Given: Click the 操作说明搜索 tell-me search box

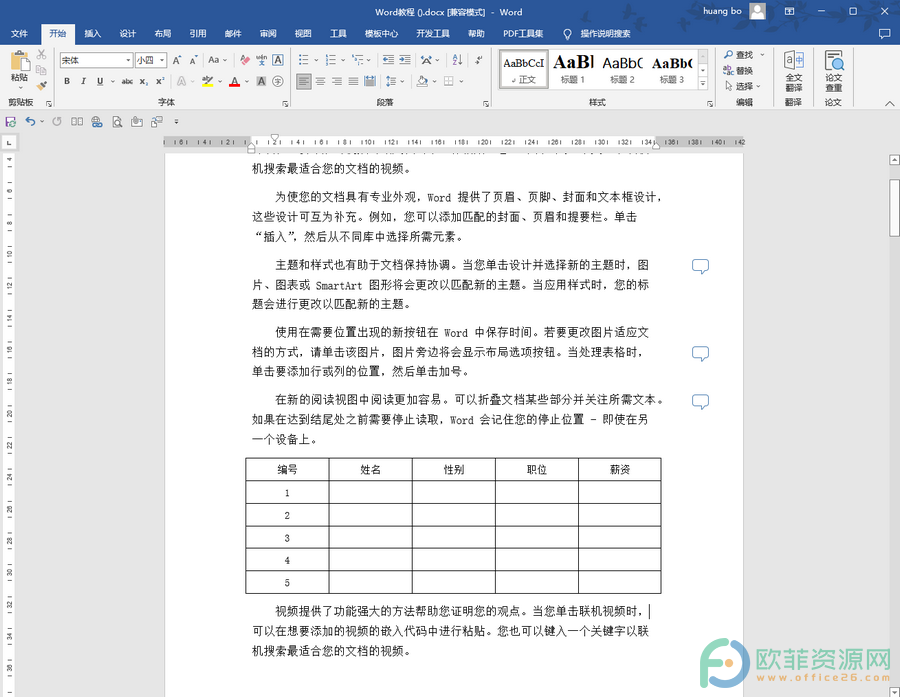Looking at the screenshot, I should pyautogui.click(x=605, y=33).
